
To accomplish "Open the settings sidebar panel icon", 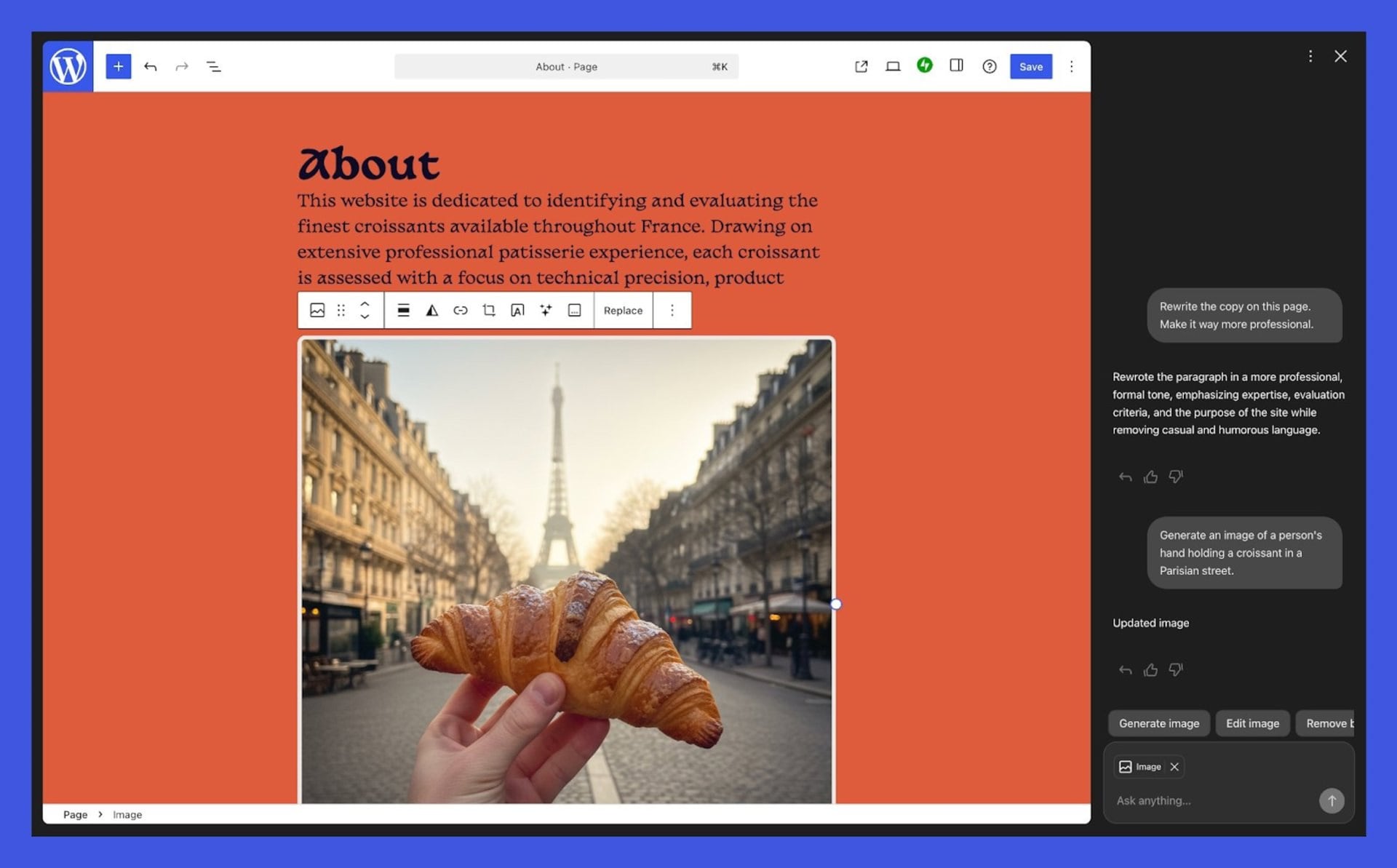I will [x=956, y=65].
